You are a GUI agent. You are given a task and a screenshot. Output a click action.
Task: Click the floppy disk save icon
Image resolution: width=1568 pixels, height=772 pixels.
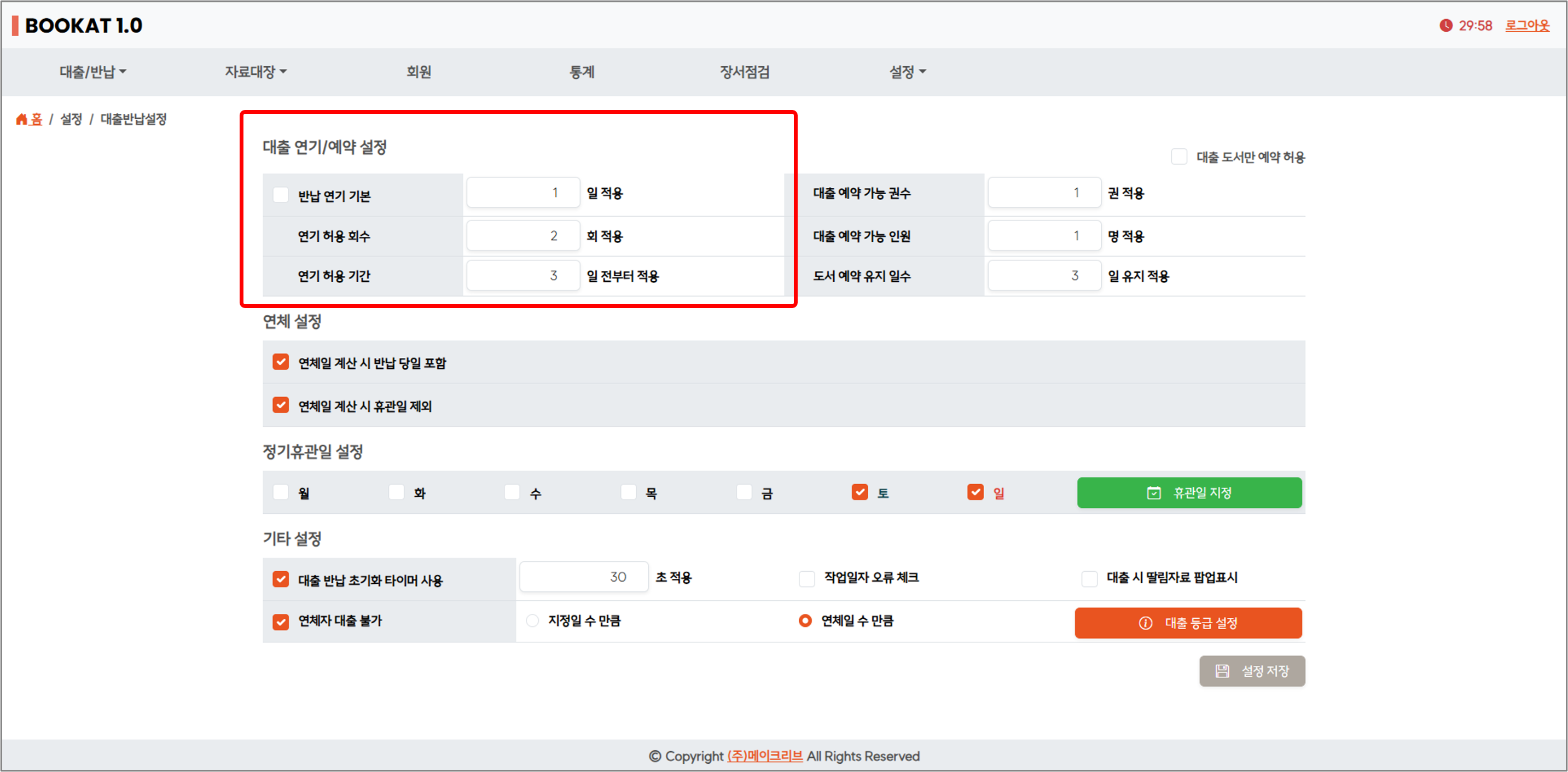1222,671
